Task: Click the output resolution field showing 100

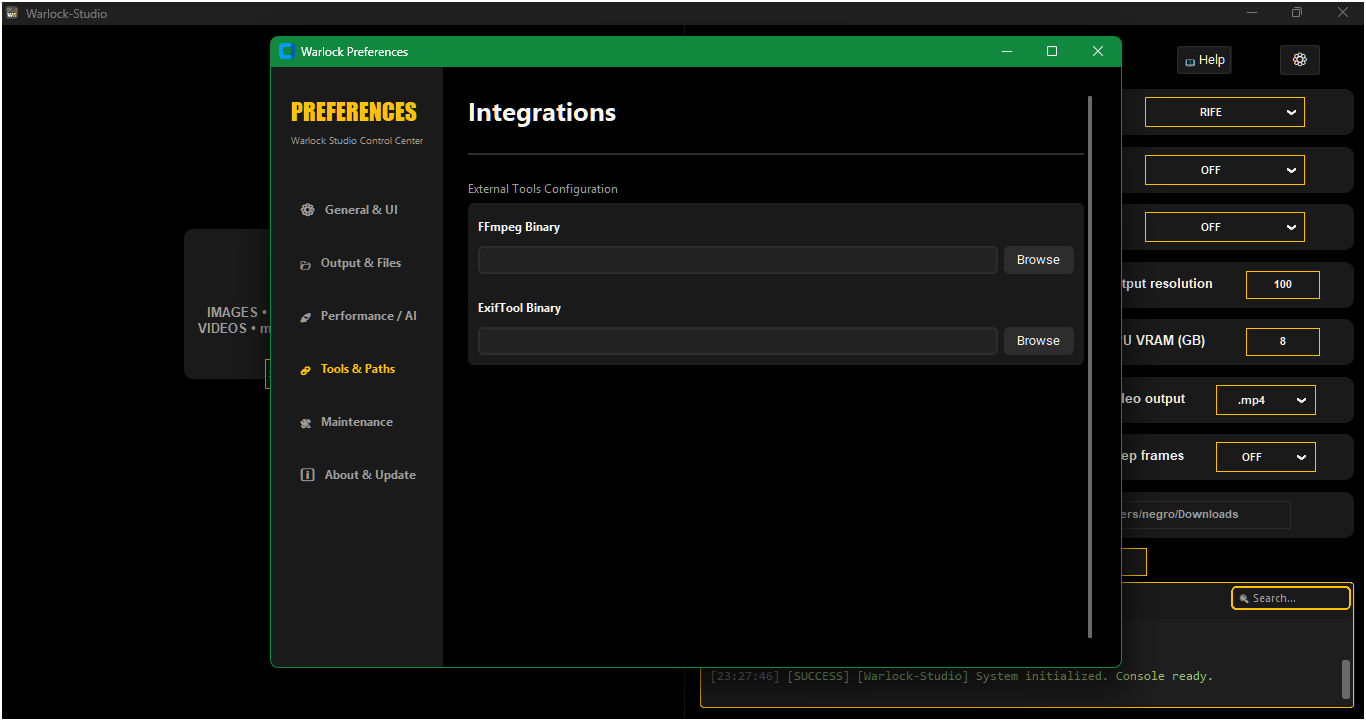Action: click(1283, 284)
